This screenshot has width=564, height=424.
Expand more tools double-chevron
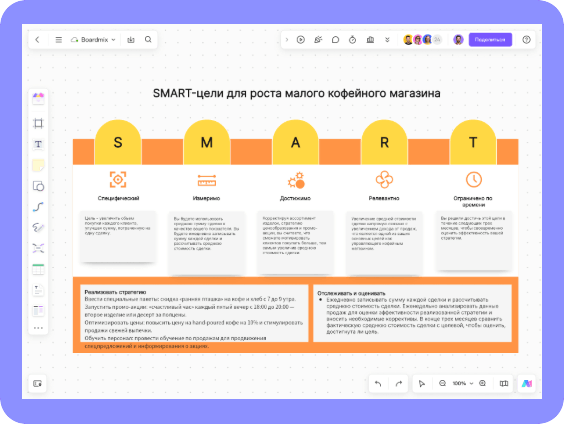(387, 40)
